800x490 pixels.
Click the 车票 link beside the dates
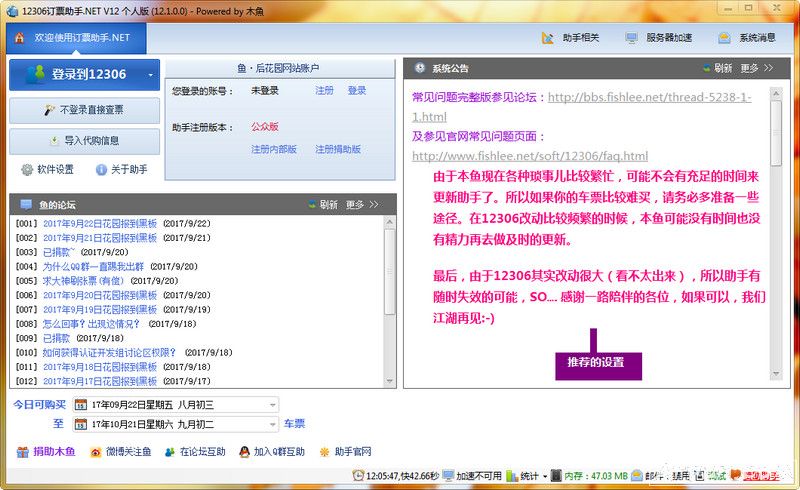[294, 424]
